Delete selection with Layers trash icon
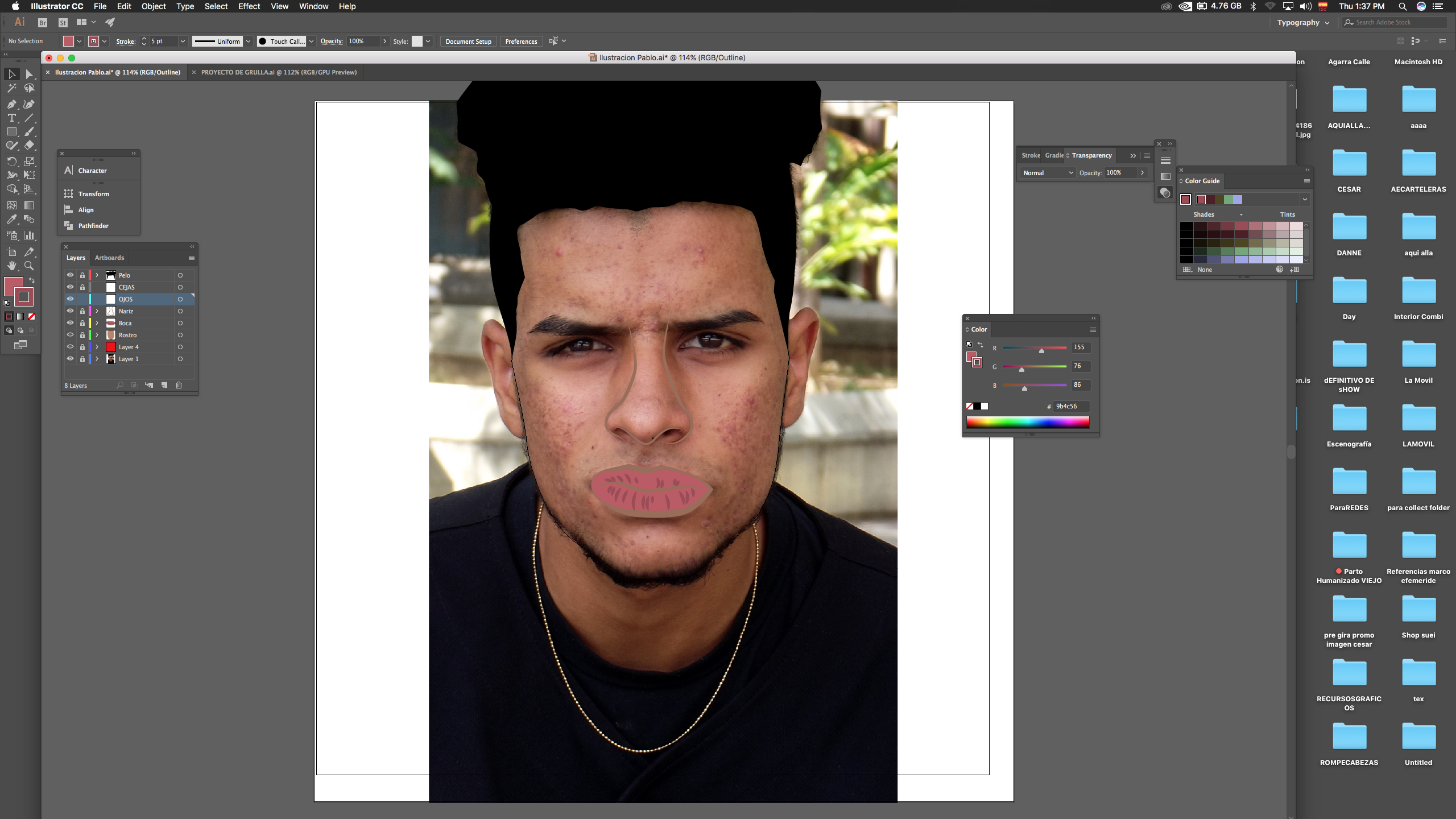The width and height of the screenshot is (1456, 819). click(179, 385)
